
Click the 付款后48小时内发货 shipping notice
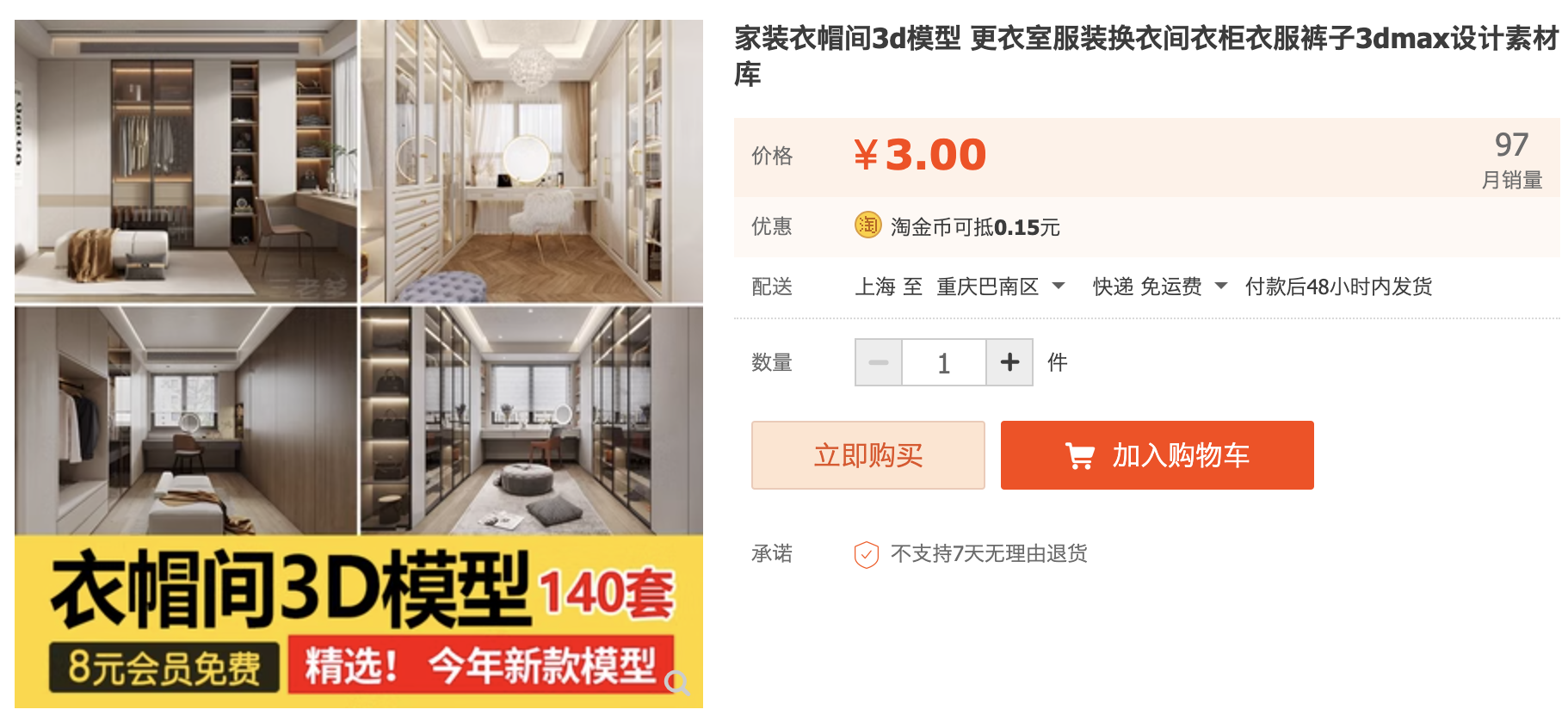click(1338, 287)
